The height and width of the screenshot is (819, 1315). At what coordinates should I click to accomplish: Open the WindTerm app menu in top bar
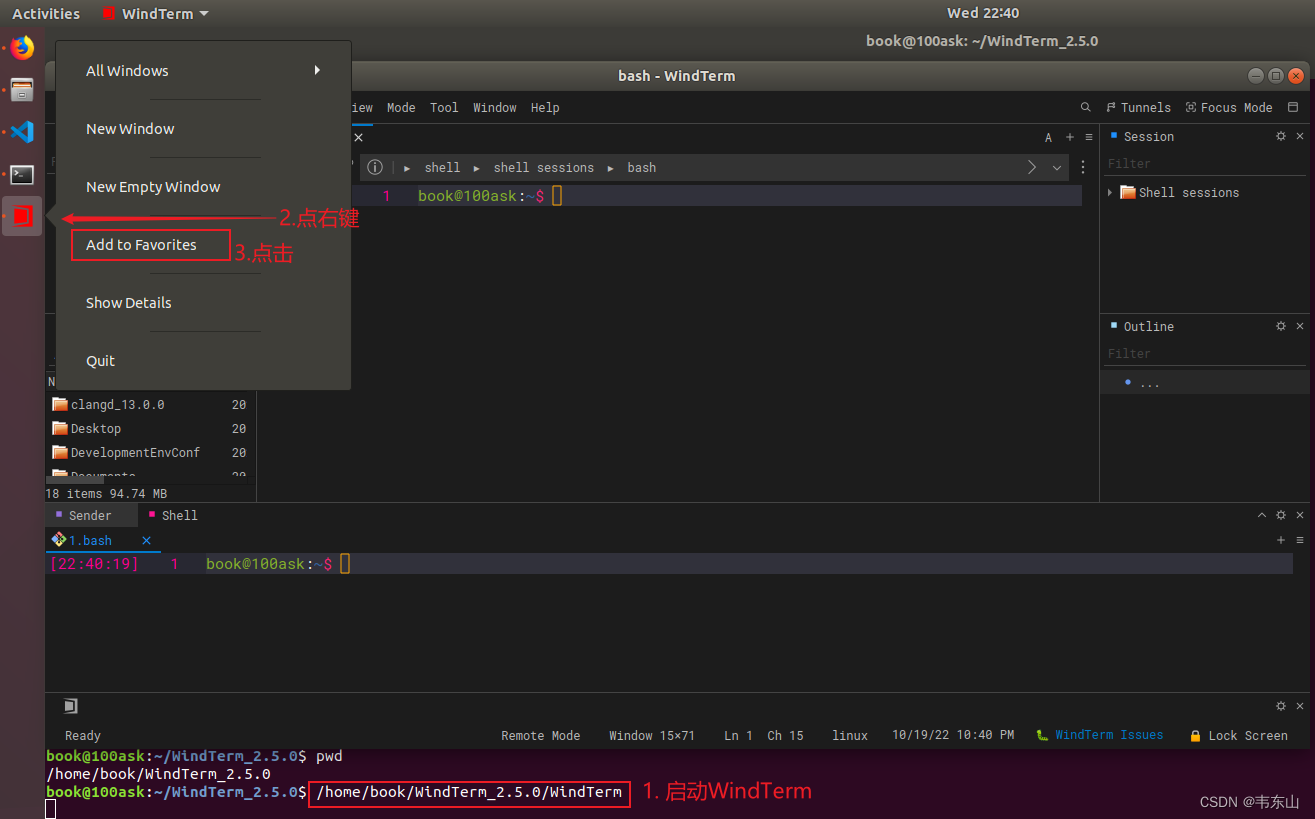coord(156,13)
